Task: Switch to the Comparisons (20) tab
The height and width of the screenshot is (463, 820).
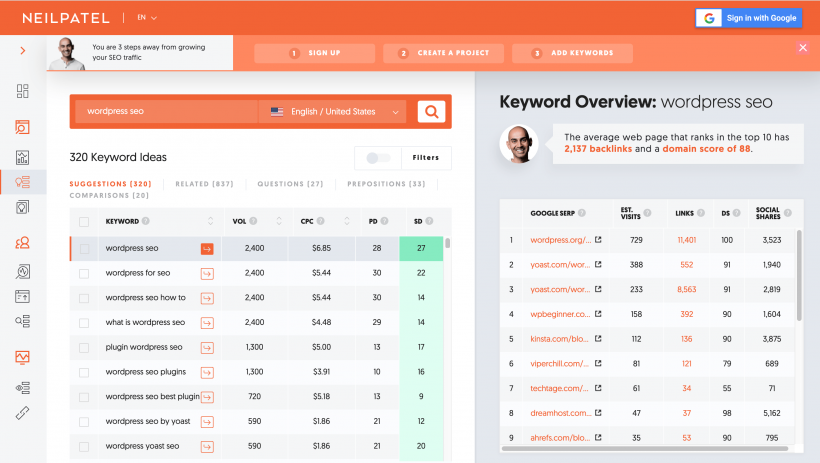Action: pyautogui.click(x=109, y=195)
